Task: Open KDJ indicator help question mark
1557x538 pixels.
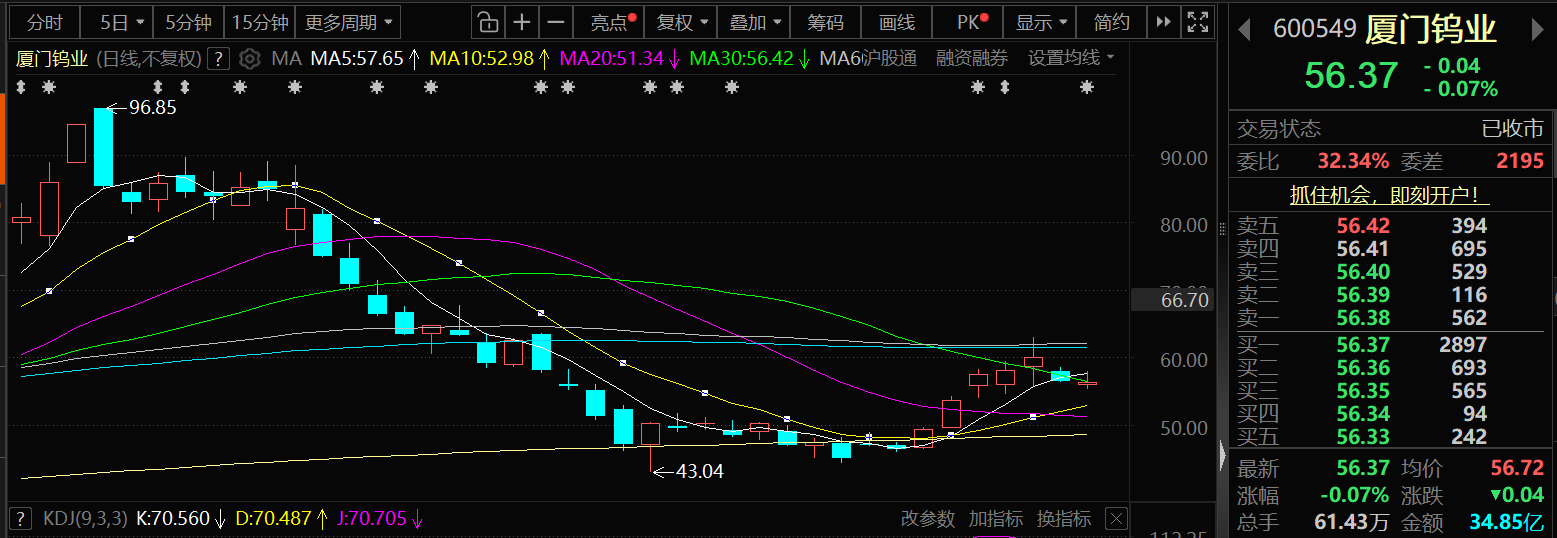Action: click(22, 519)
